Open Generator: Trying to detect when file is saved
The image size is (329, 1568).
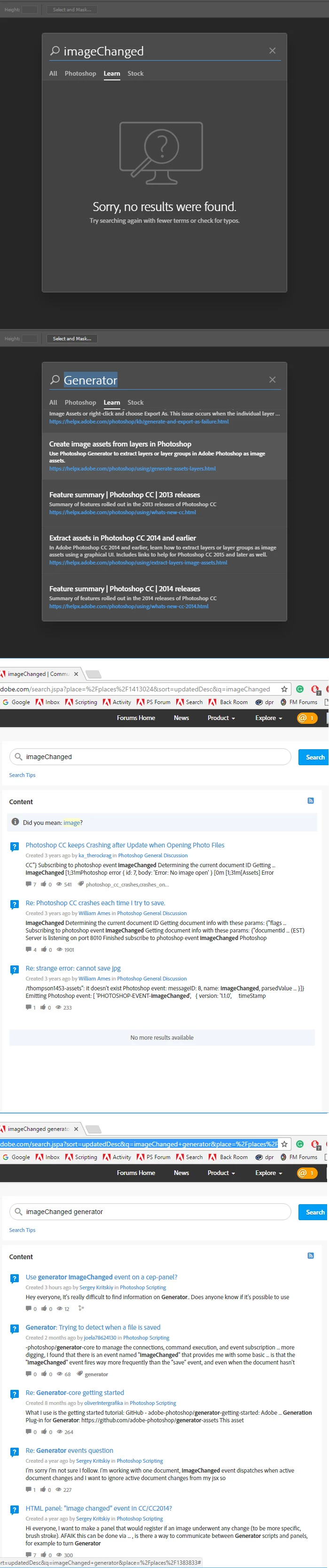[93, 1327]
